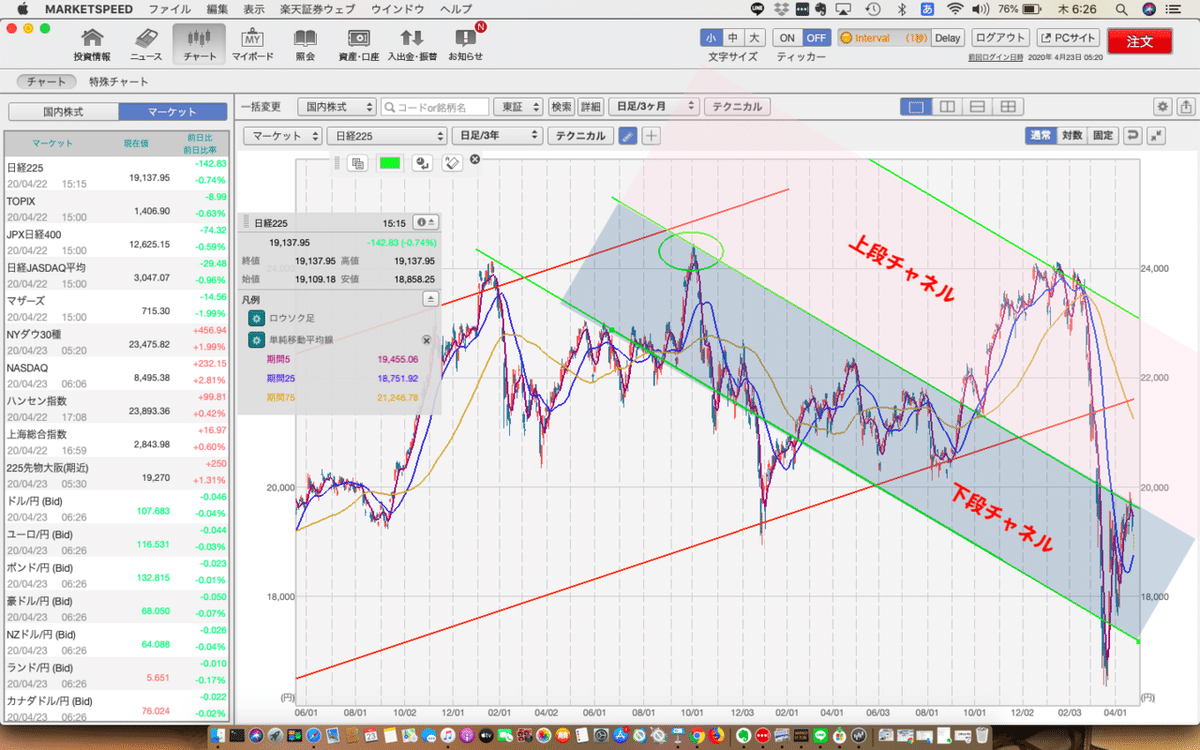This screenshot has height=750, width=1200.
Task: Pick the green drawing color swatch
Action: (x=389, y=163)
